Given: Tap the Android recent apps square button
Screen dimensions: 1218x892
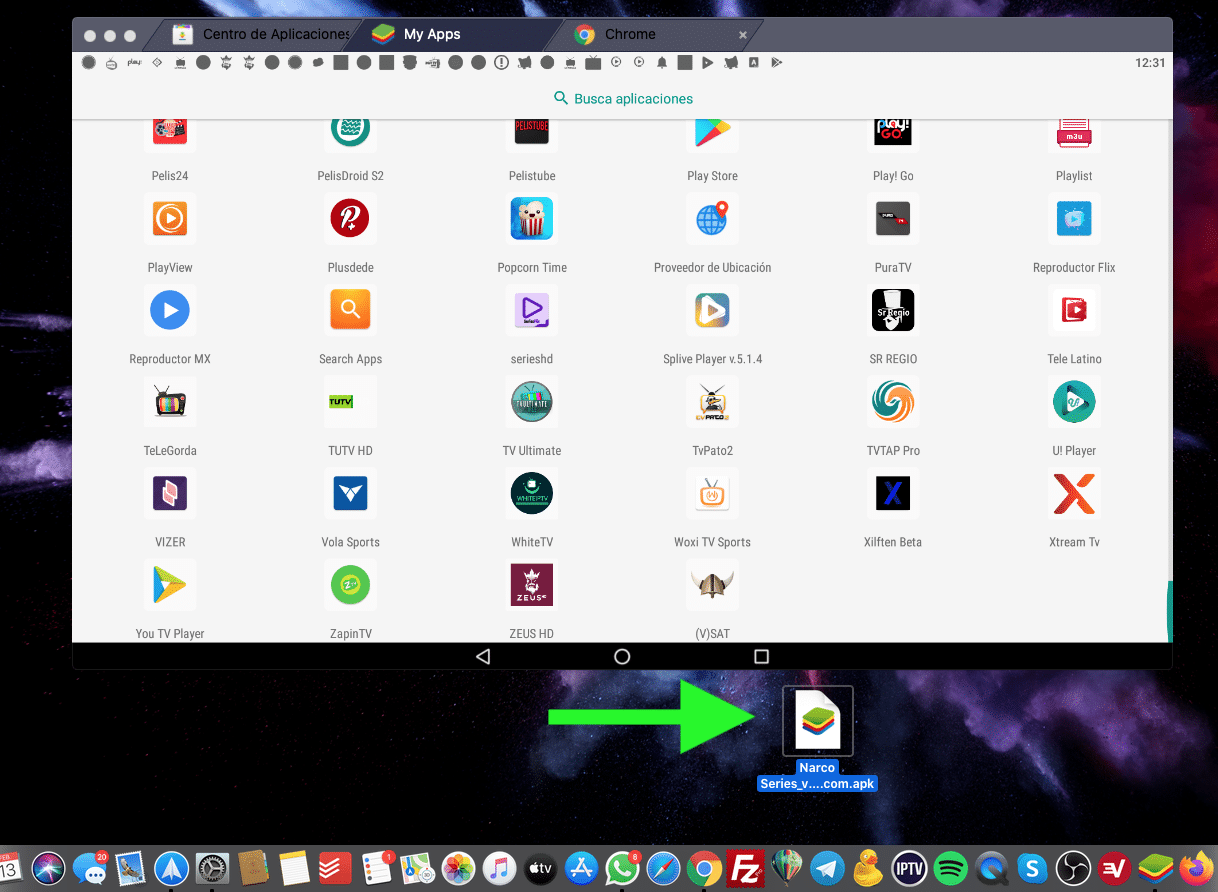Looking at the screenshot, I should point(761,657).
